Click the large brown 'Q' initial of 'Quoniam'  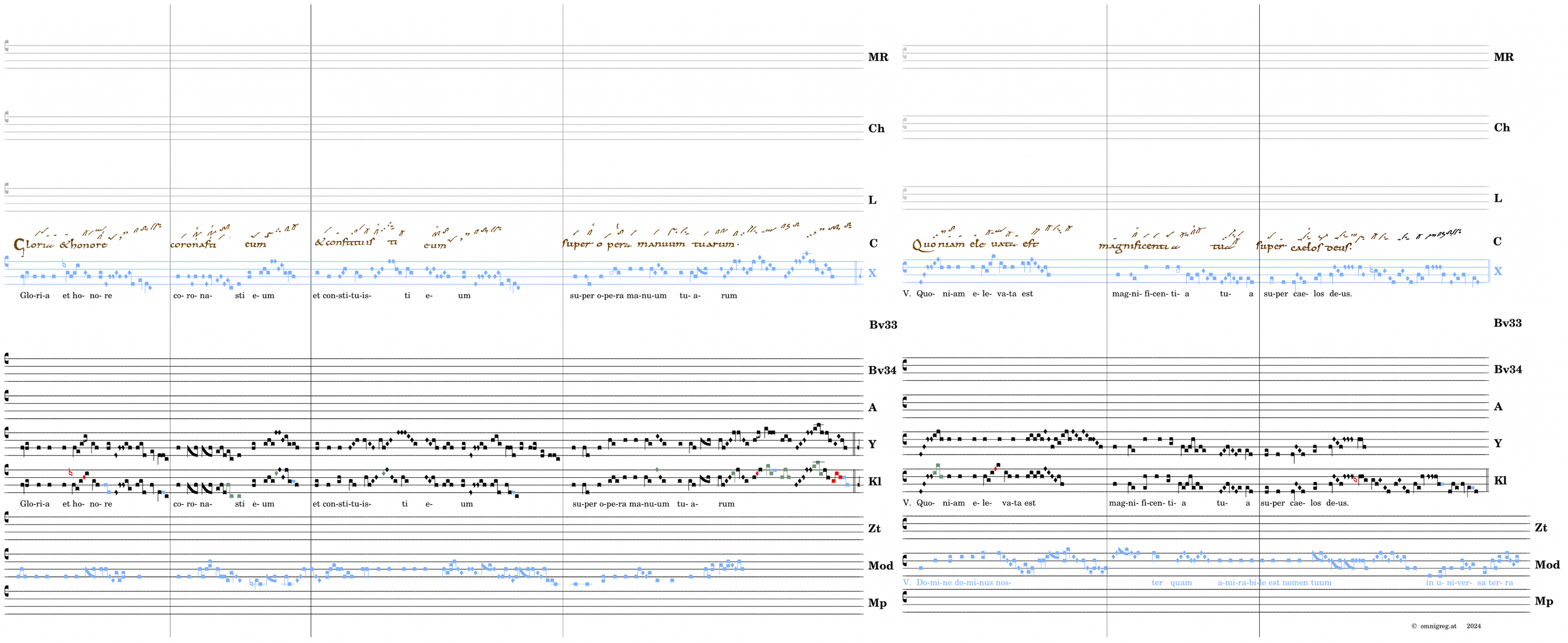pos(917,246)
